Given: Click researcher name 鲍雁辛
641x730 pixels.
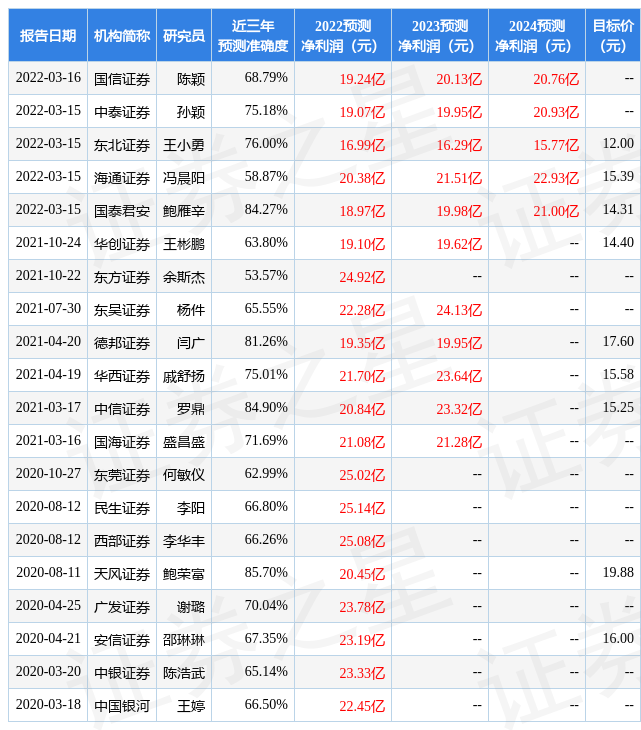Looking at the screenshot, I should [x=184, y=211].
